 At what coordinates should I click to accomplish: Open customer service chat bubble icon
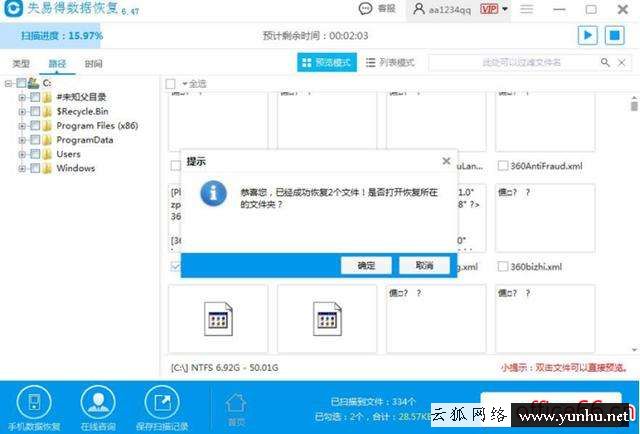tap(365, 9)
